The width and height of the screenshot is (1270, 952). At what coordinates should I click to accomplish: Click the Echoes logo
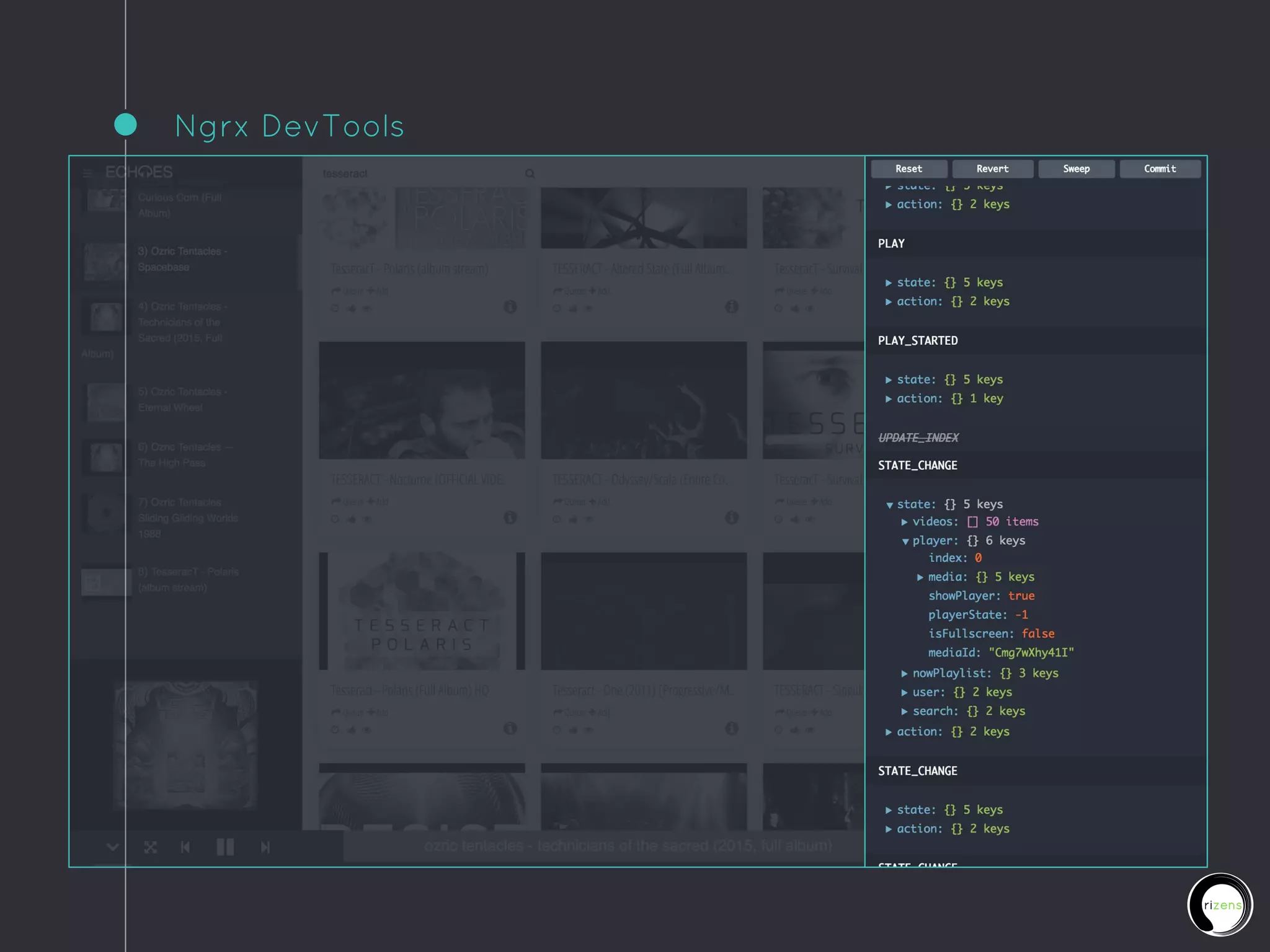click(139, 172)
